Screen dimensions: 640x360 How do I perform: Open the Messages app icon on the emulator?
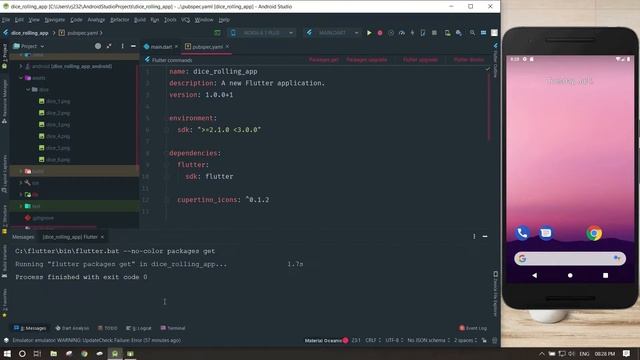coord(546,233)
